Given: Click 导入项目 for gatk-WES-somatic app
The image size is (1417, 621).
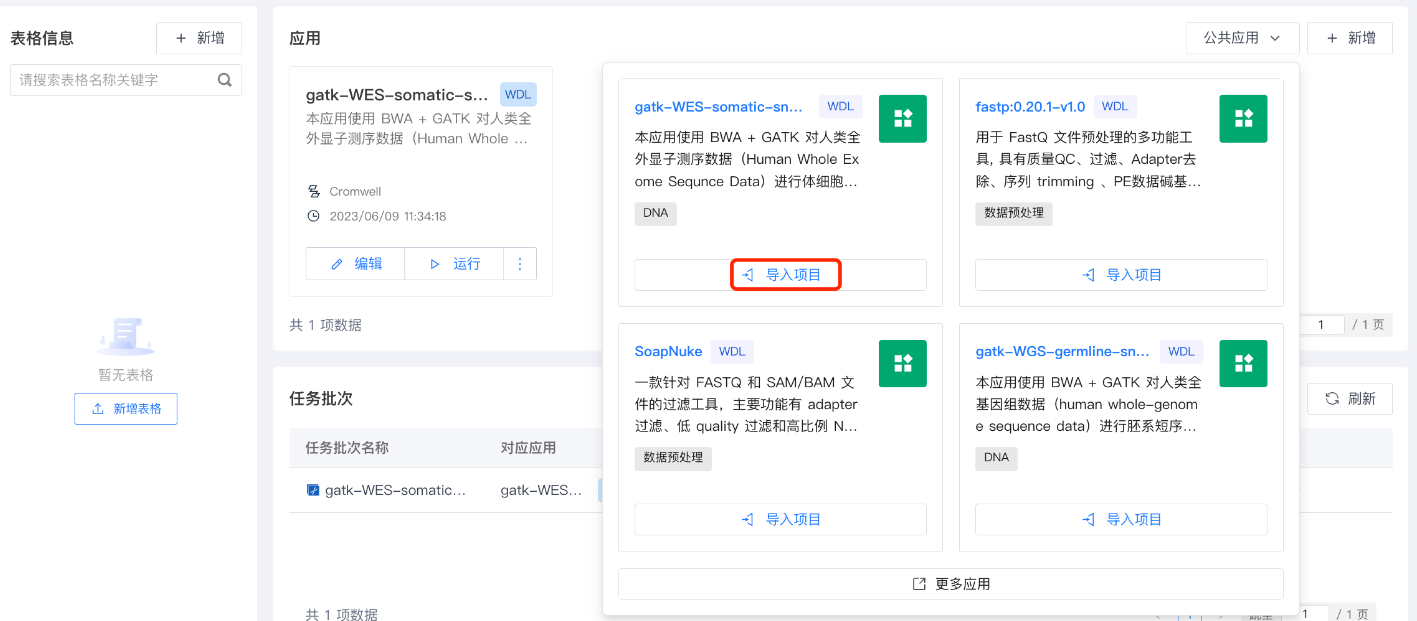Looking at the screenshot, I should click(x=780, y=275).
